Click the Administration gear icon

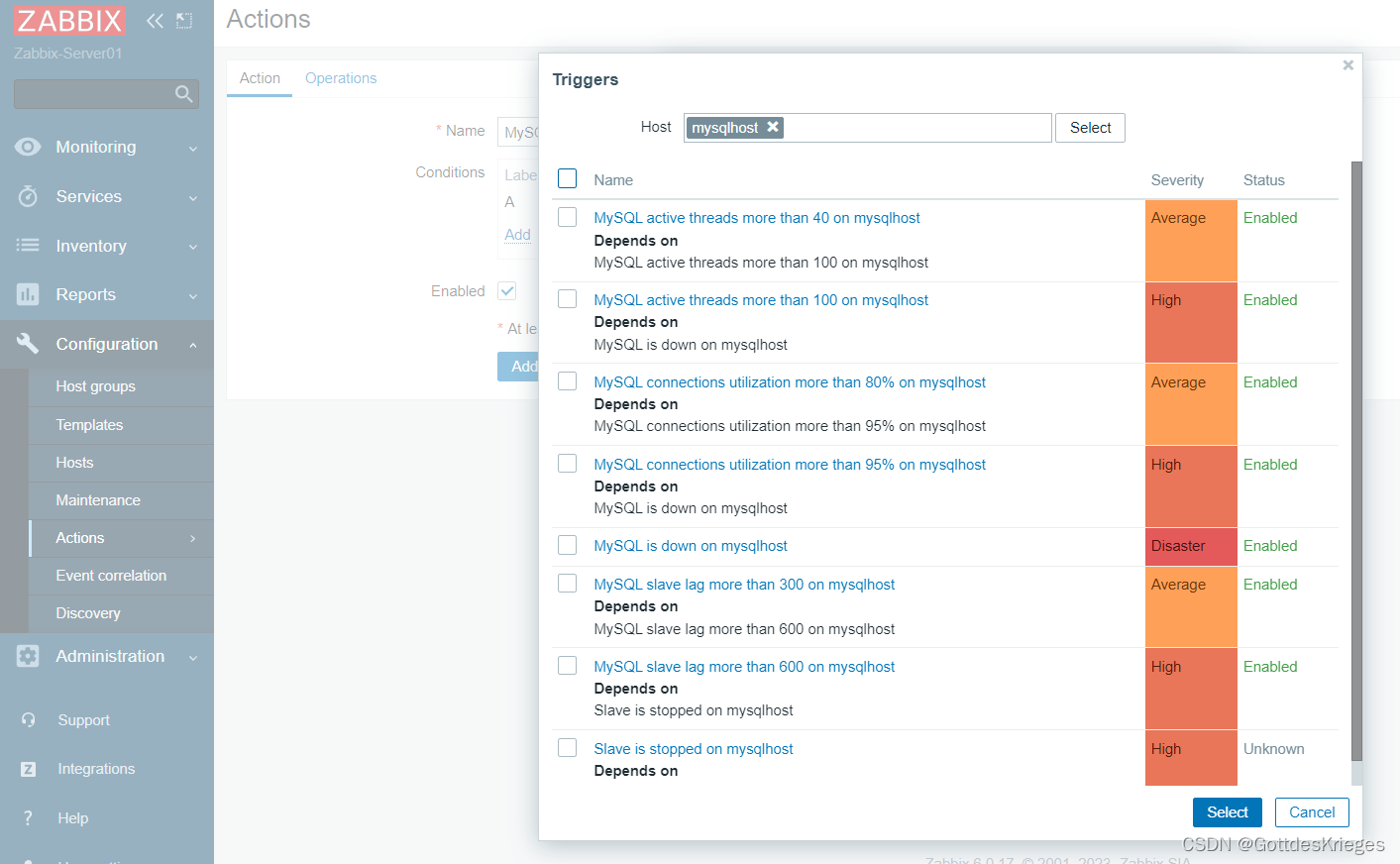click(28, 656)
